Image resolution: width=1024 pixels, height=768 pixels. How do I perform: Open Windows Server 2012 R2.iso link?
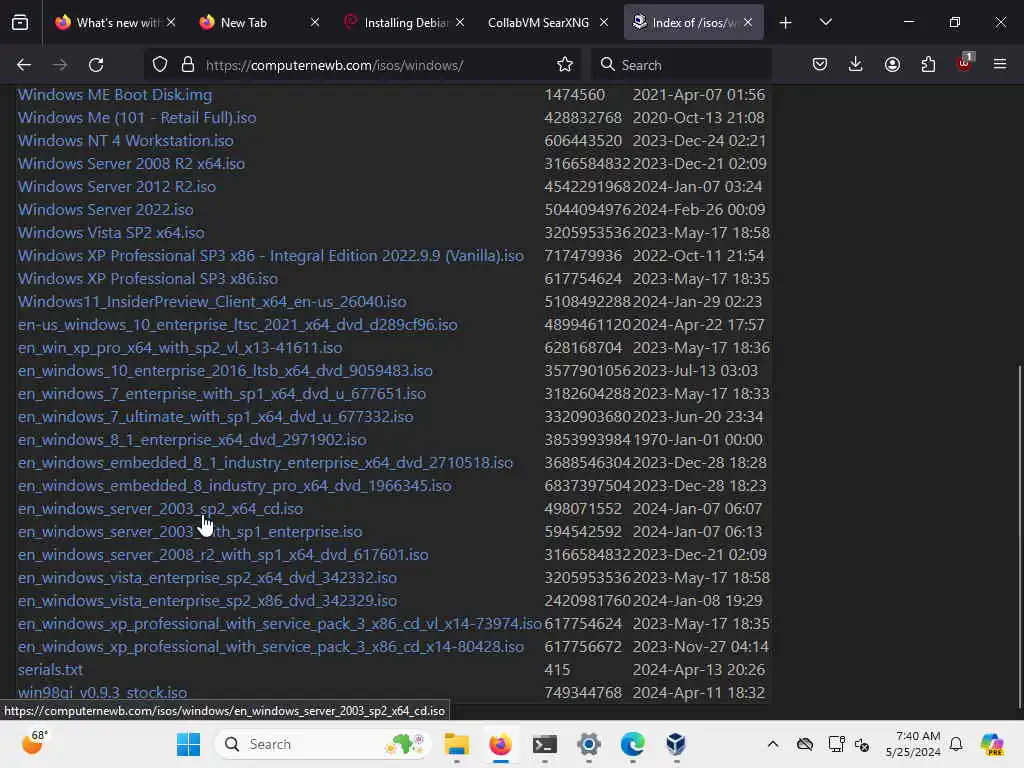tap(117, 187)
